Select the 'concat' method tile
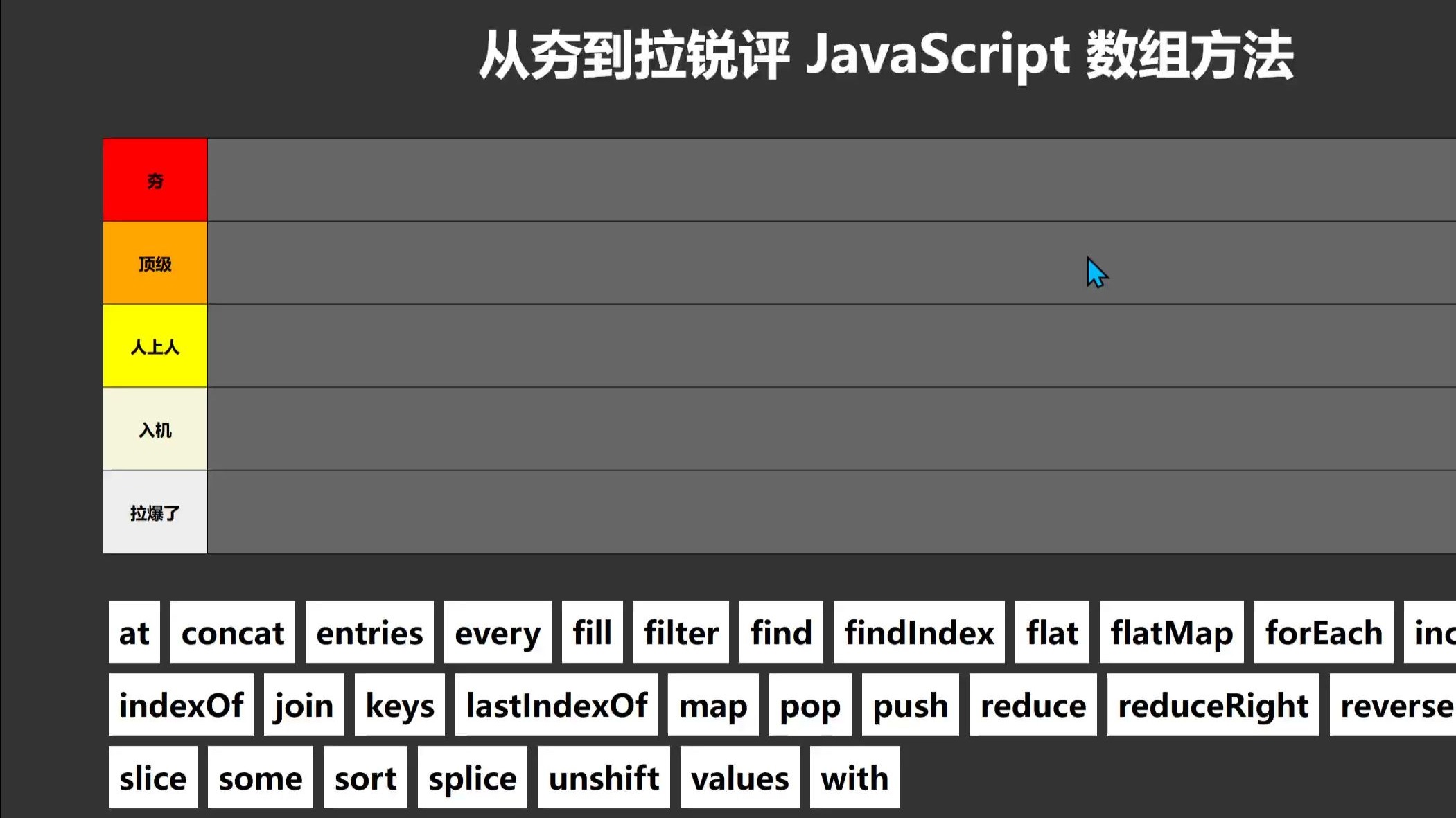The height and width of the screenshot is (818, 1456). [232, 632]
